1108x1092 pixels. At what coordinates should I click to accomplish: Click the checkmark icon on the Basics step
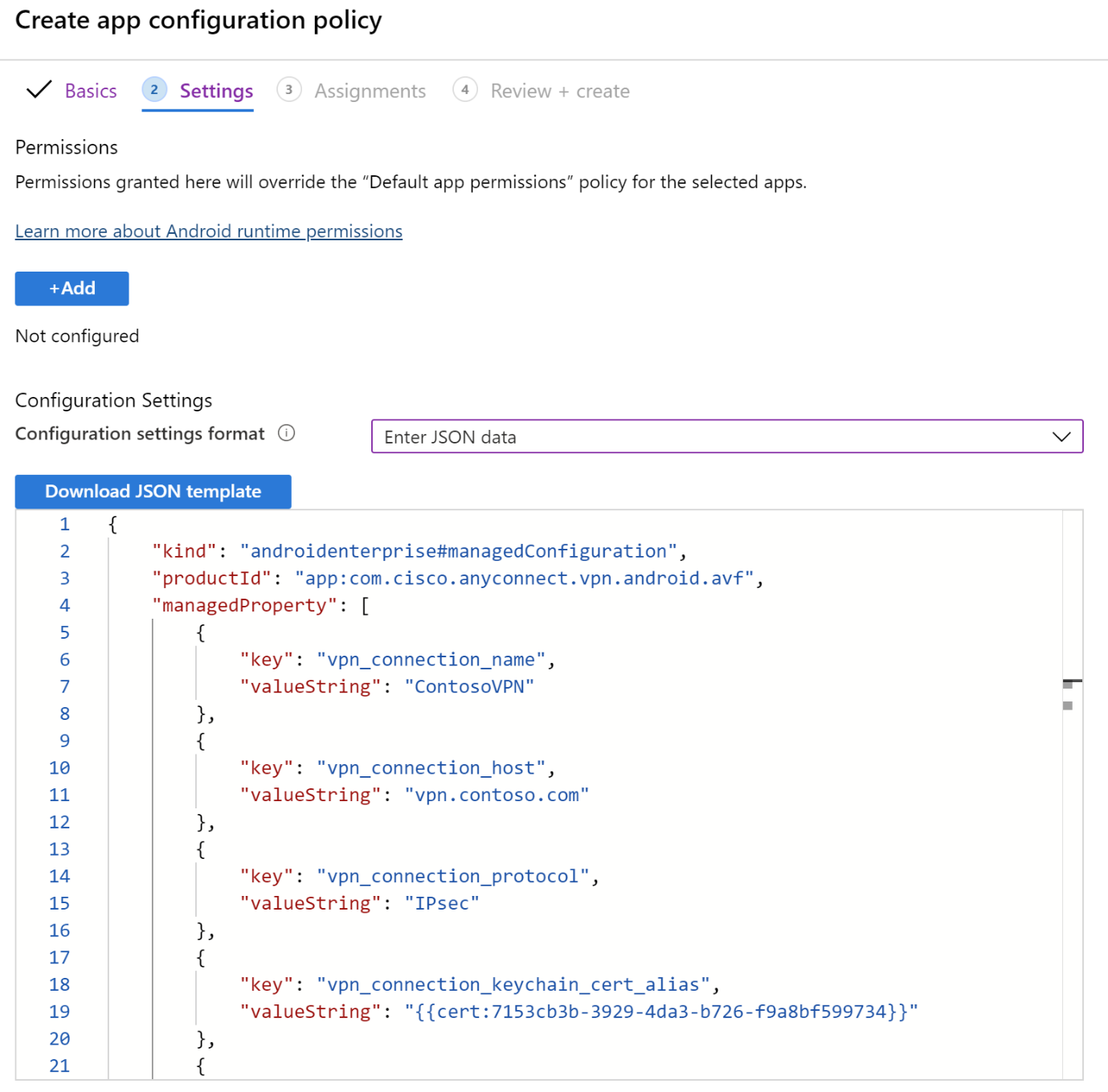(x=39, y=90)
